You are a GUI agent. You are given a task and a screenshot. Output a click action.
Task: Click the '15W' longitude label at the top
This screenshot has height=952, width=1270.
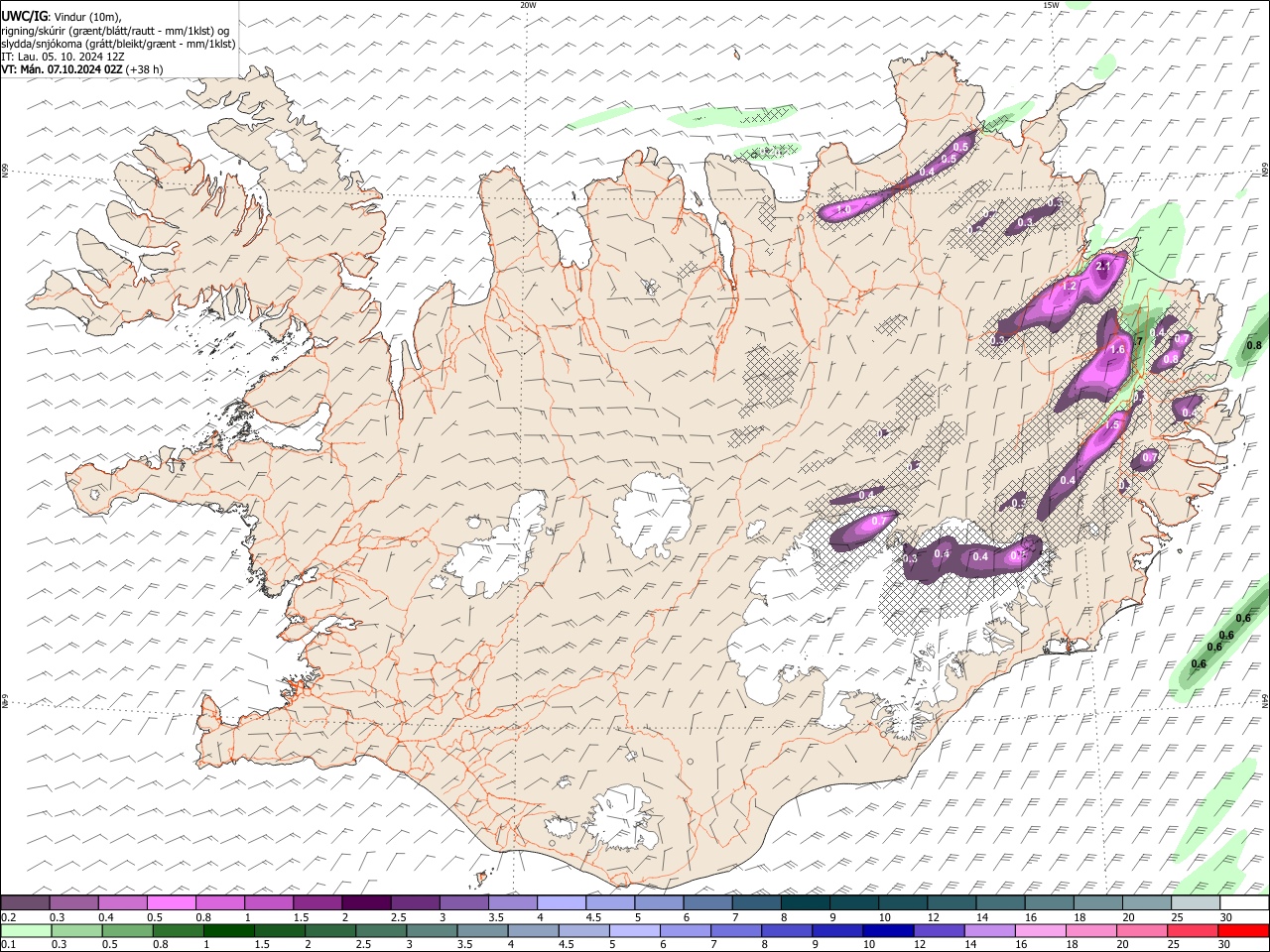[1052, 5]
